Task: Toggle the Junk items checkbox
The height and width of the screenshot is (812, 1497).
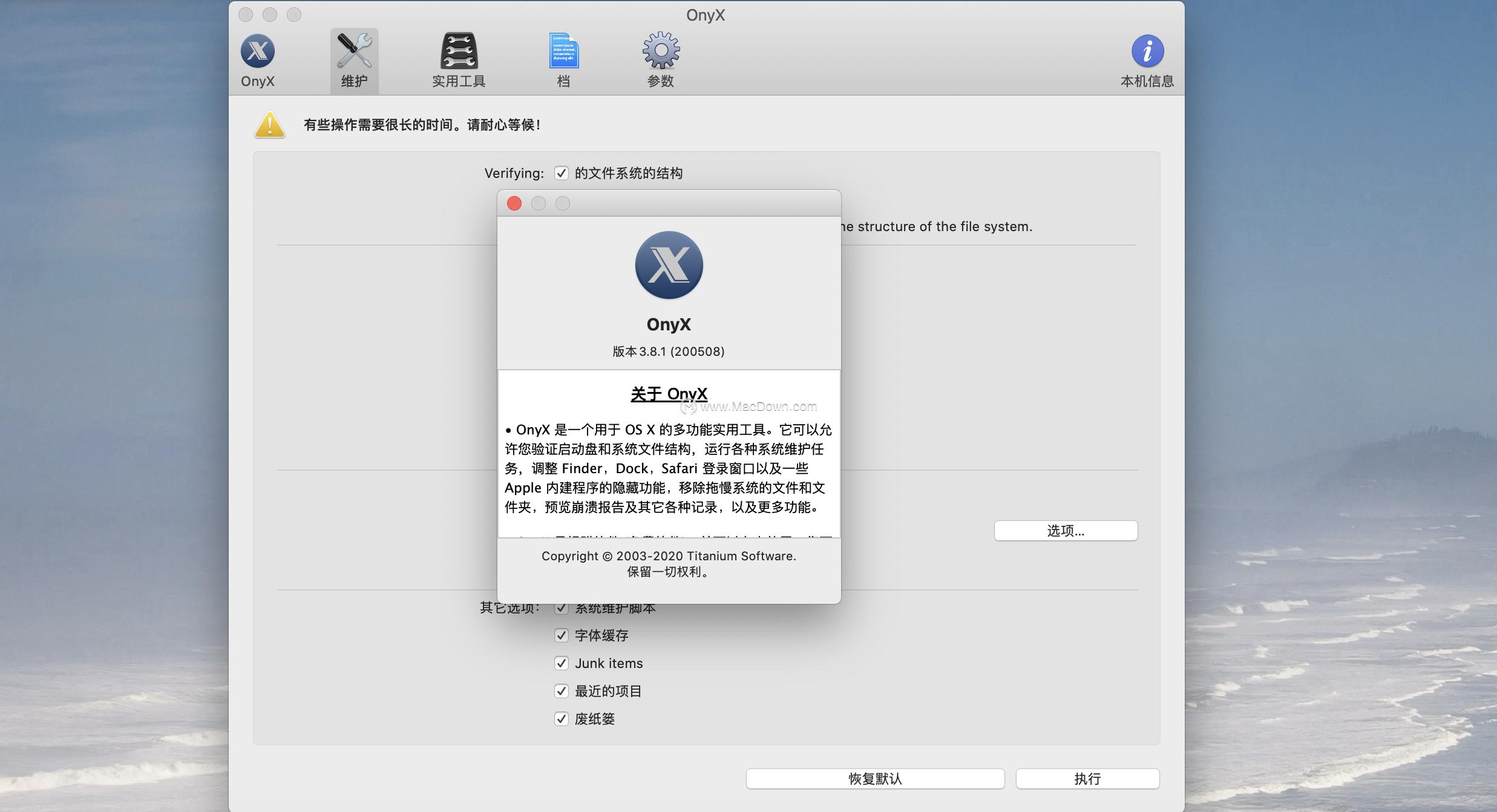Action: coord(562,663)
